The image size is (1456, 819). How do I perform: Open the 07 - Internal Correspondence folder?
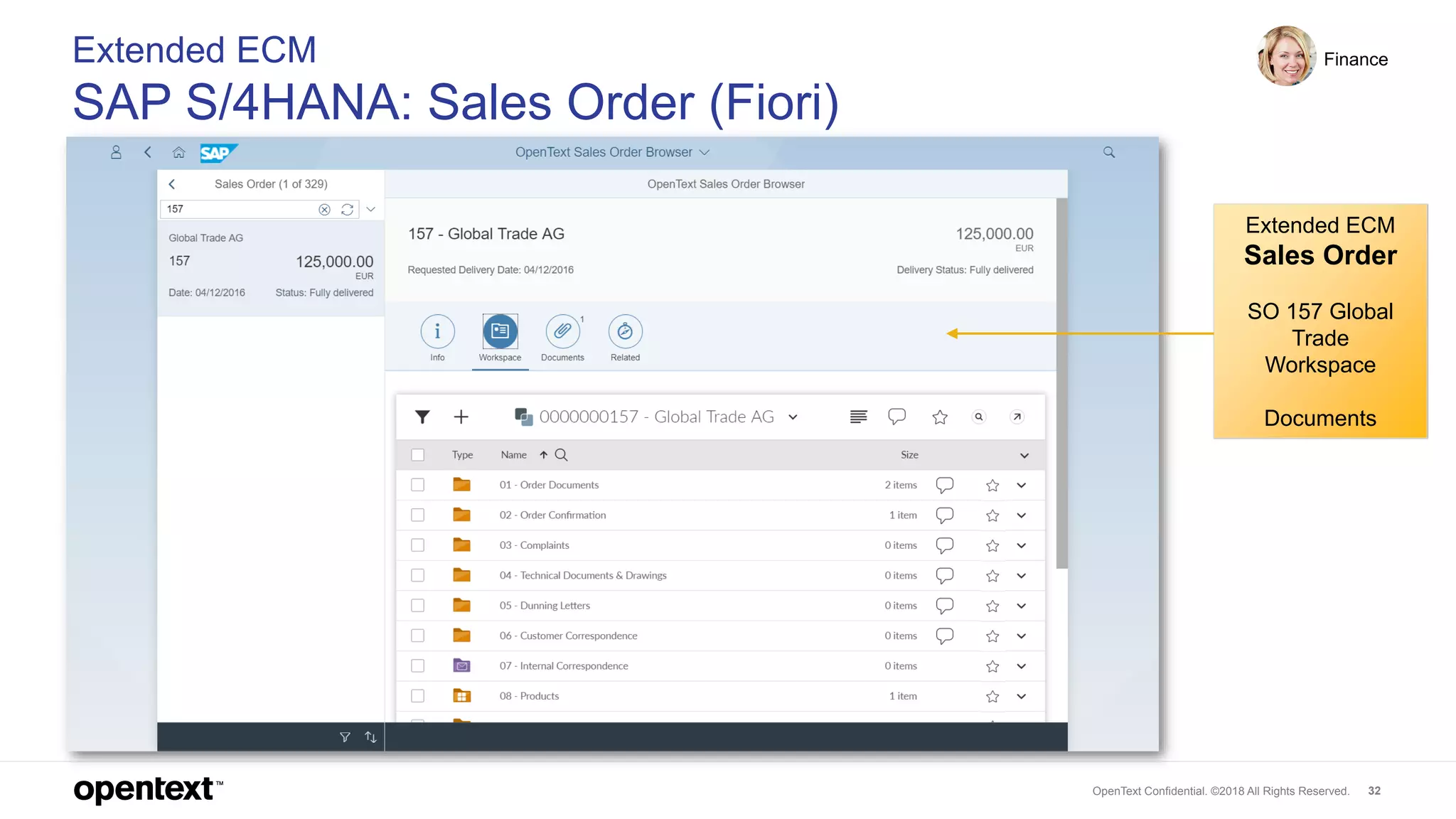coord(564,666)
